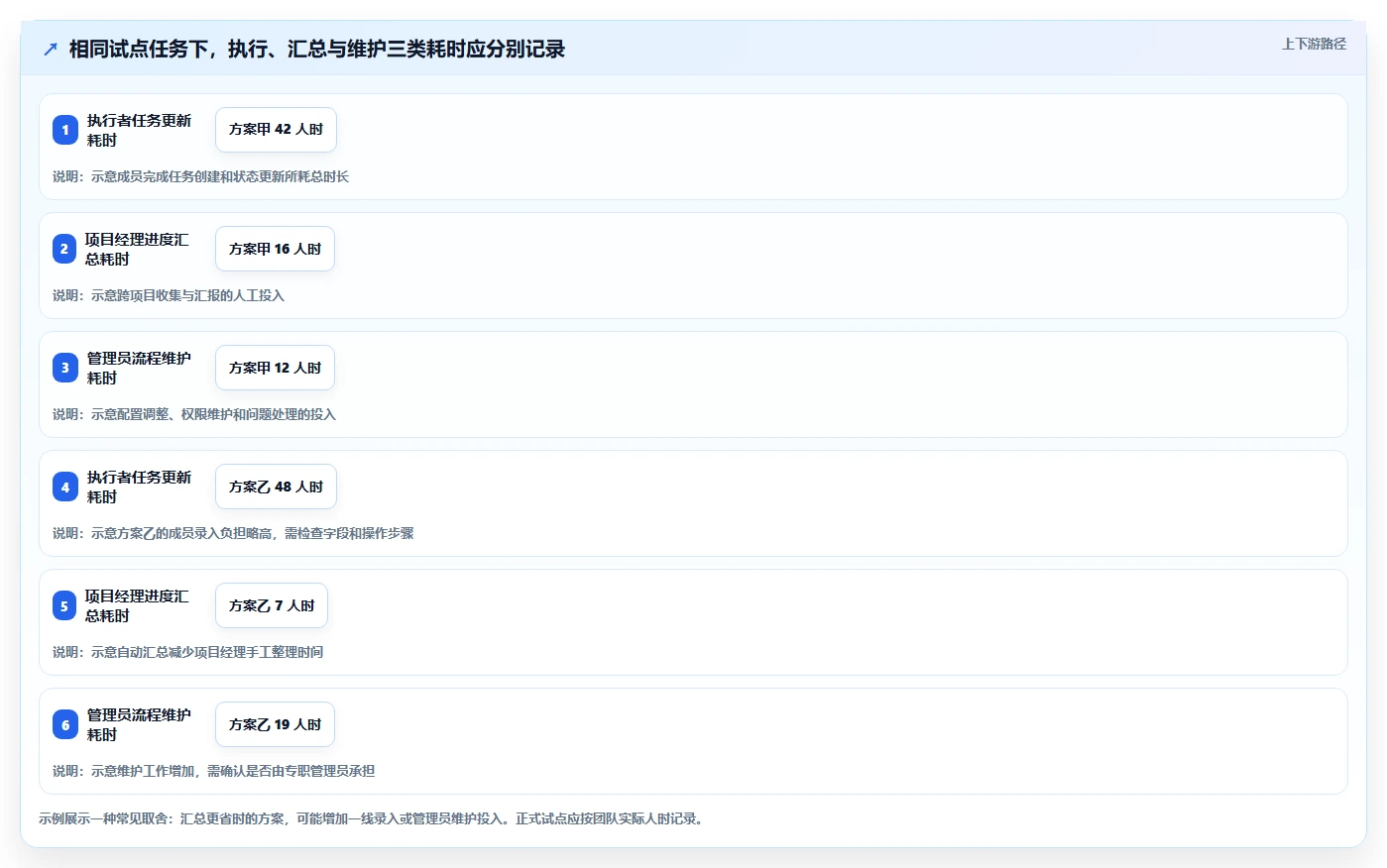
Task: Click the 方案乙 19 人时 chip
Action: point(275,724)
